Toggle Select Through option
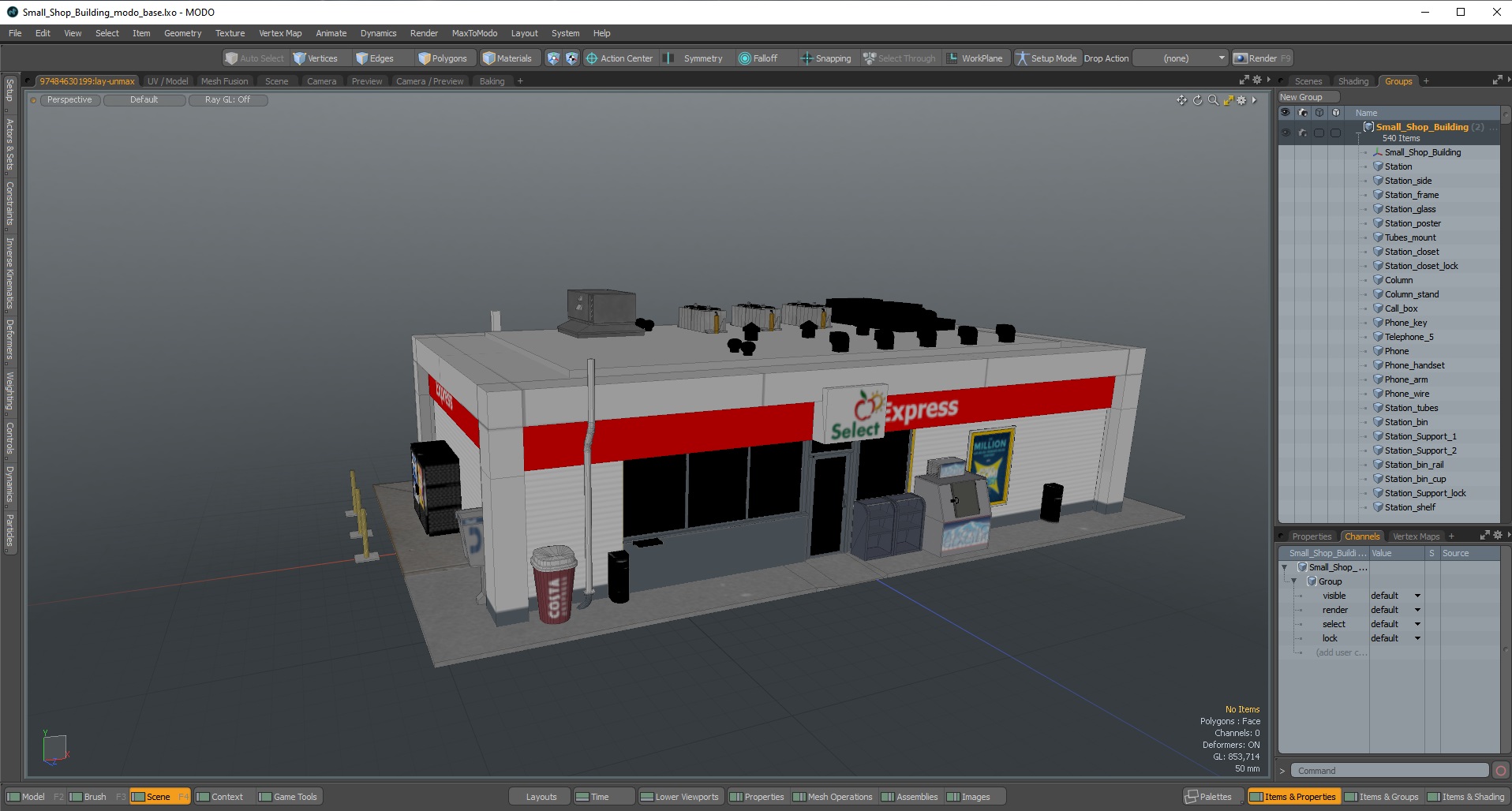 point(899,58)
